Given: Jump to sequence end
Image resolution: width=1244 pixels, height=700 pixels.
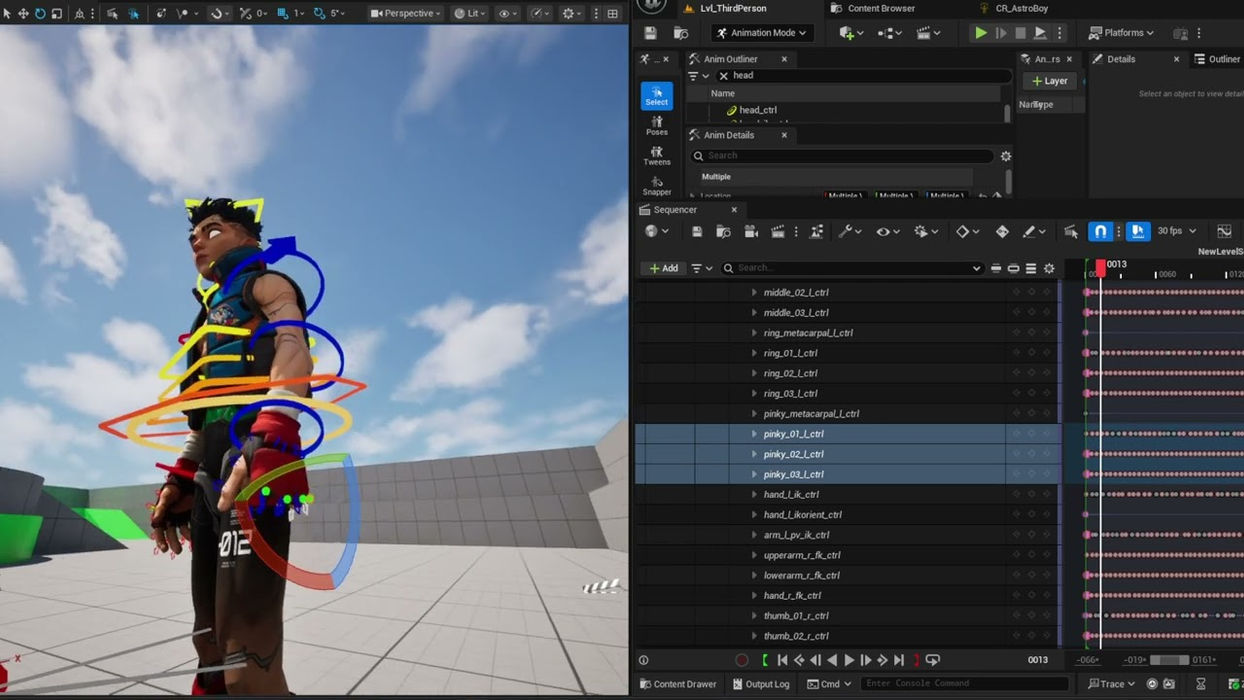Looking at the screenshot, I should [899, 660].
